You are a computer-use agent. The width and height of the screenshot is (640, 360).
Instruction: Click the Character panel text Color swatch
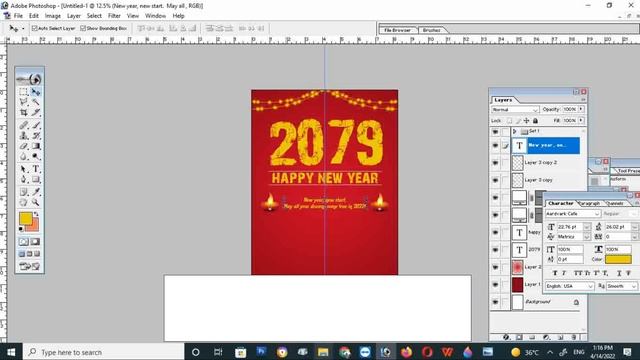(618, 259)
